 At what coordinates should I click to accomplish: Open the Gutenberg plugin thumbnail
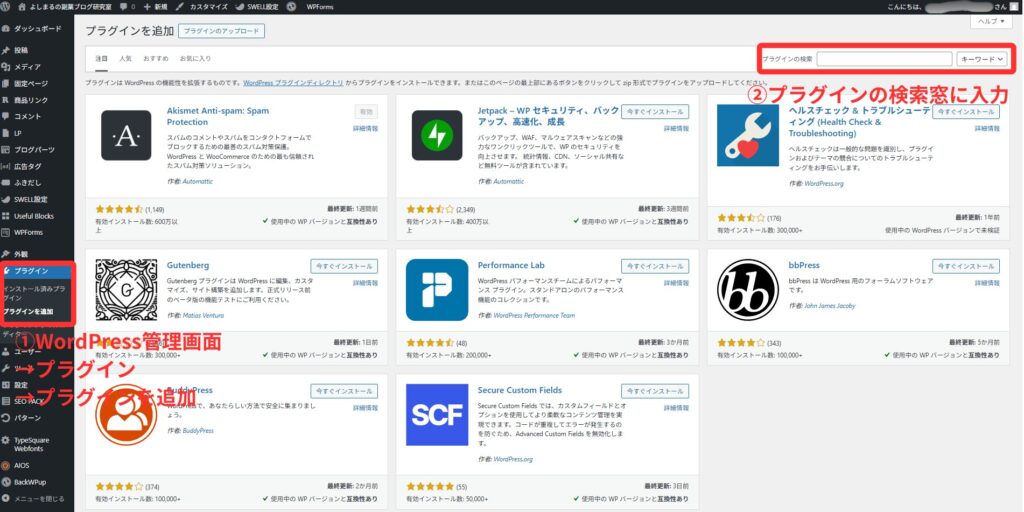point(126,290)
